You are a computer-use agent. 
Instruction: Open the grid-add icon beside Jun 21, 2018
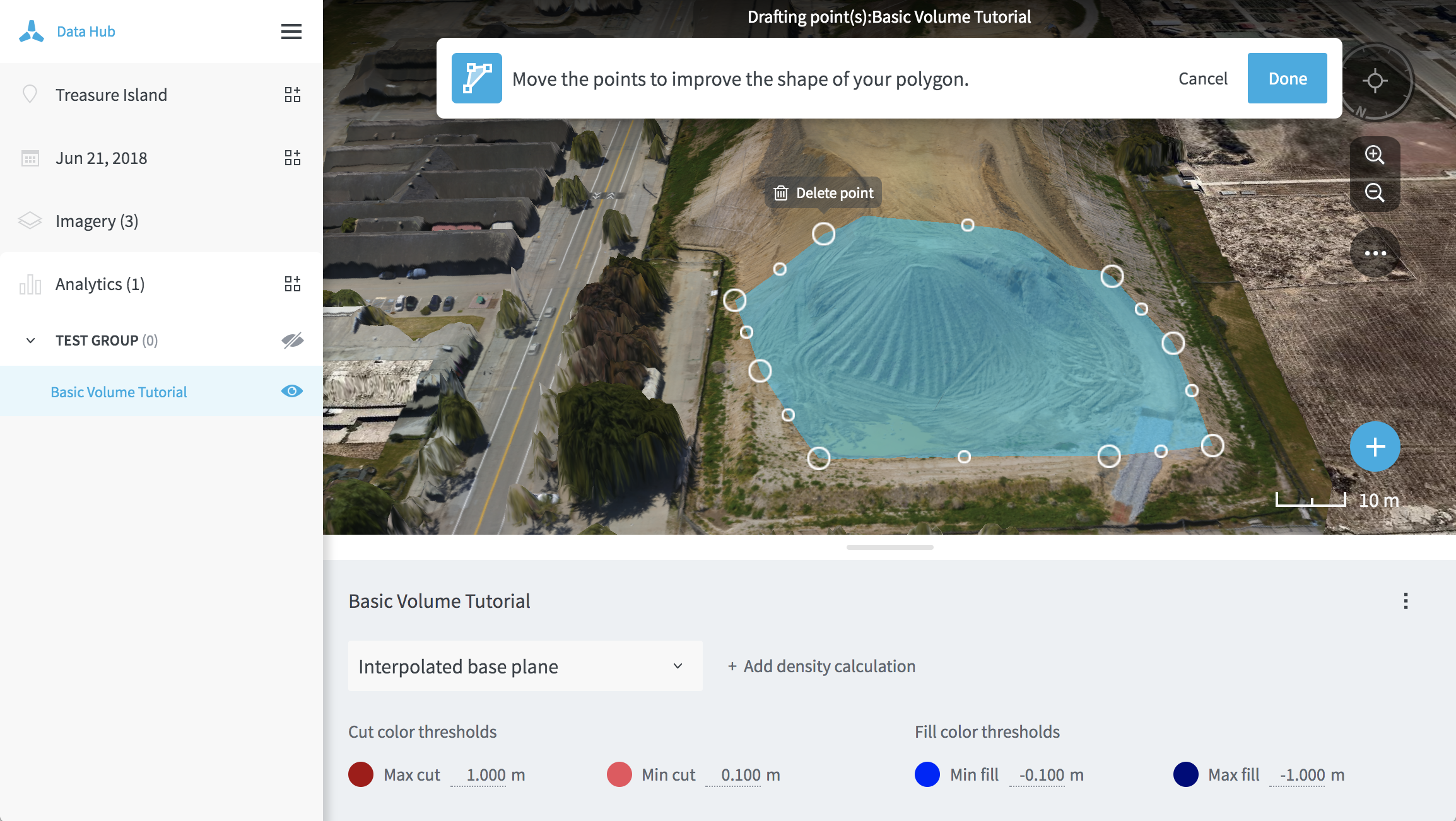point(292,158)
